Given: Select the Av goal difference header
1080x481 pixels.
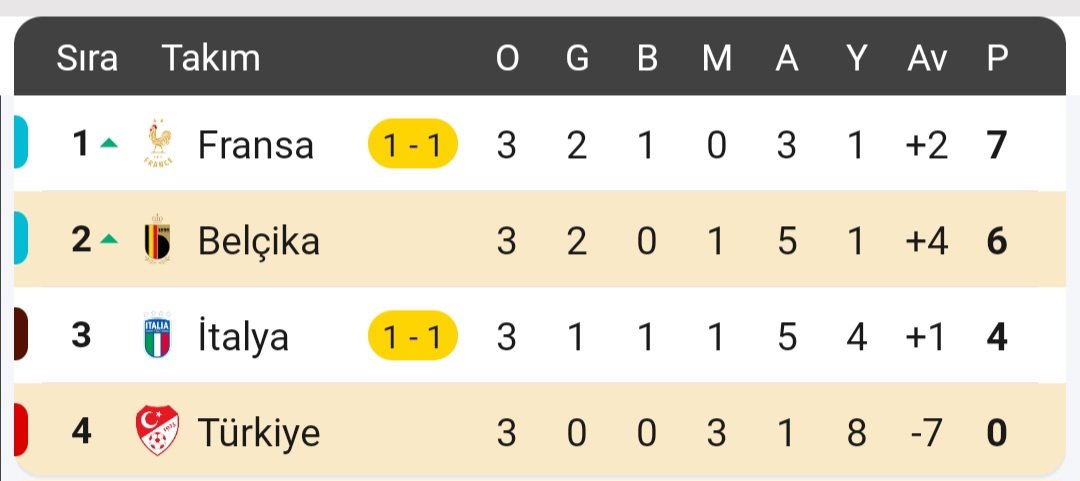Looking at the screenshot, I should point(927,59).
